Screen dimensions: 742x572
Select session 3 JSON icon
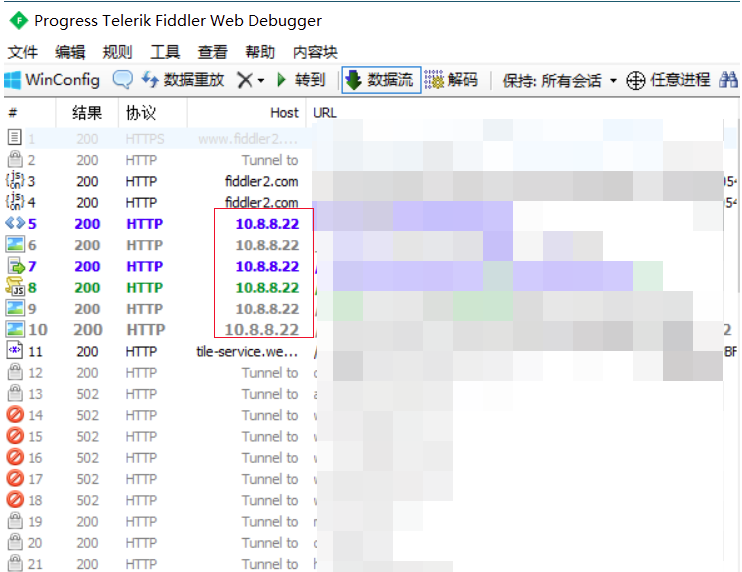(x=14, y=180)
